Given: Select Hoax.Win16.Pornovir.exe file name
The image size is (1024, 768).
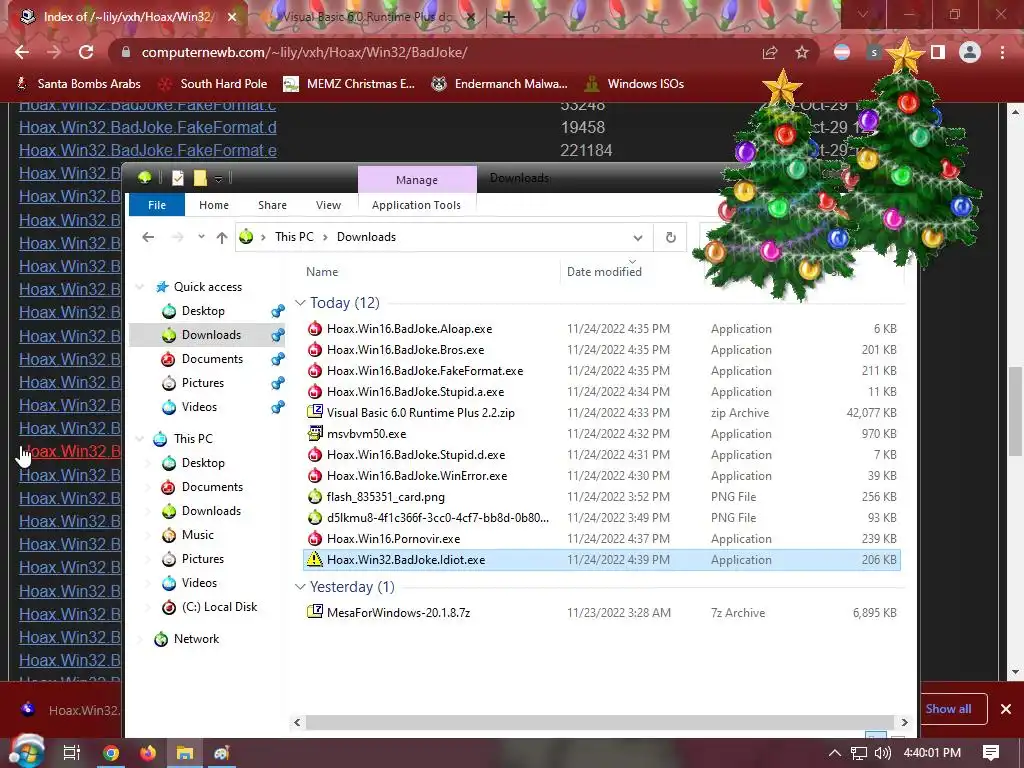Looking at the screenshot, I should [393, 539].
